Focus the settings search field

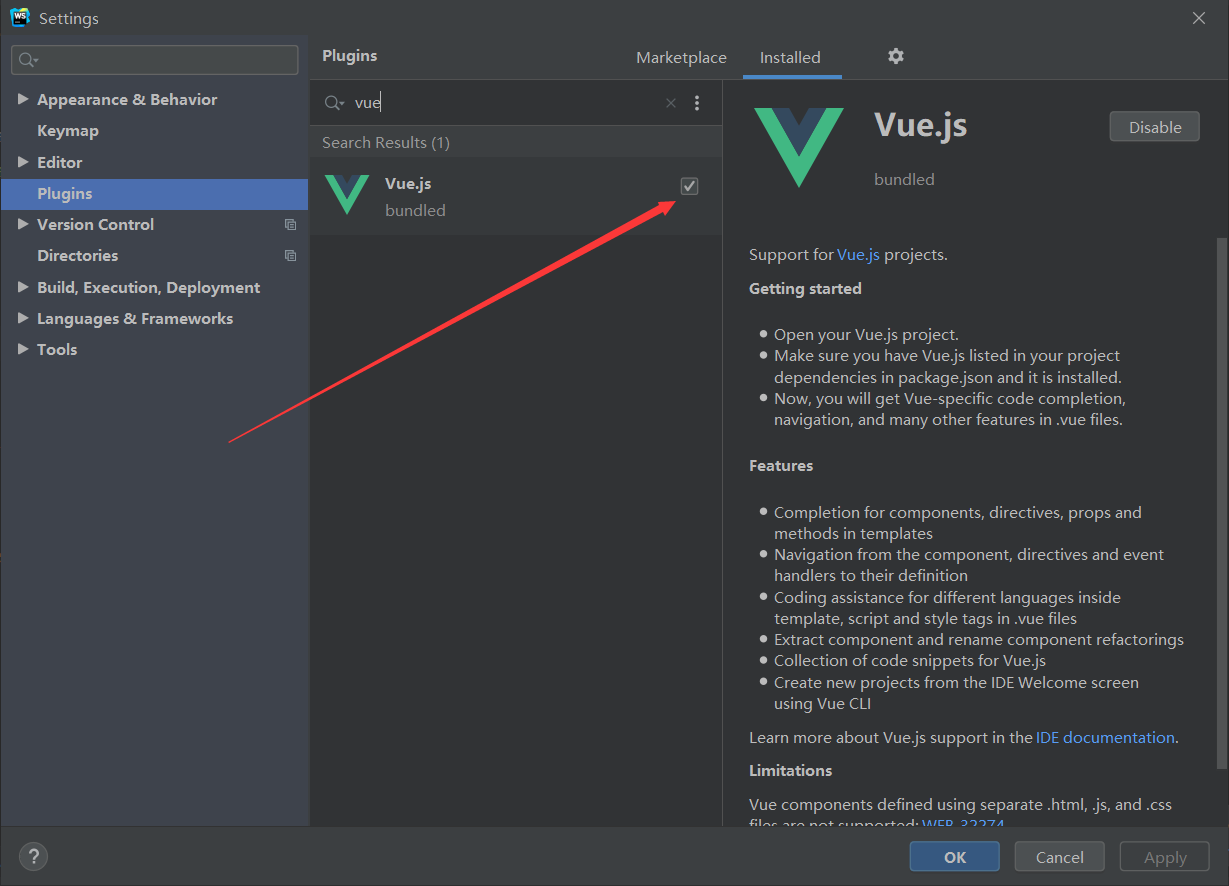coord(155,60)
